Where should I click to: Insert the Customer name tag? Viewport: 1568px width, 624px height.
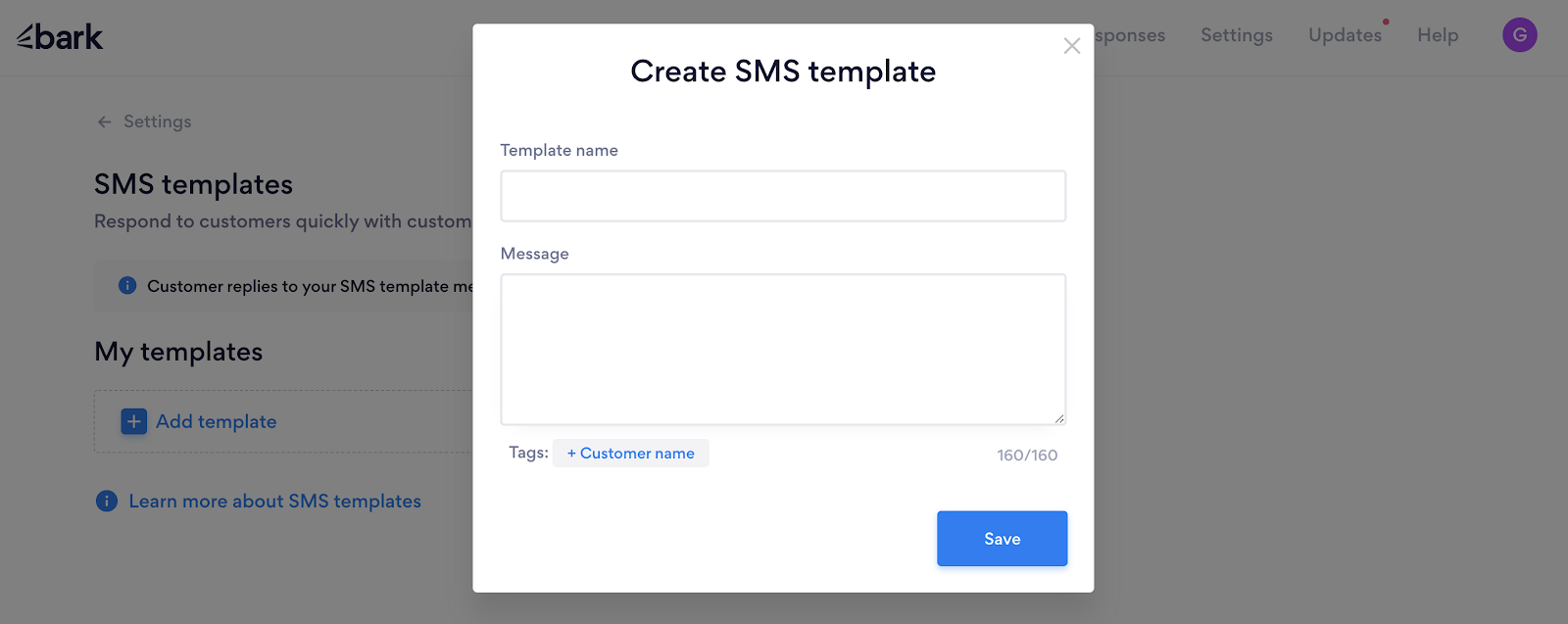tap(630, 454)
